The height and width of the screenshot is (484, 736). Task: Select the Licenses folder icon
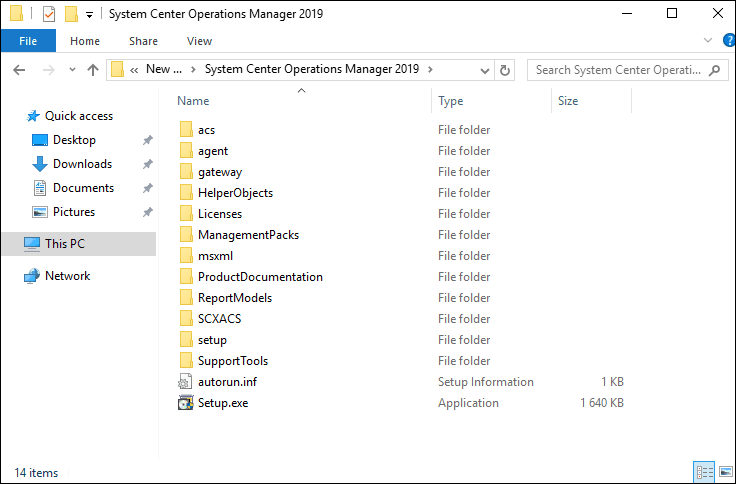click(x=186, y=214)
